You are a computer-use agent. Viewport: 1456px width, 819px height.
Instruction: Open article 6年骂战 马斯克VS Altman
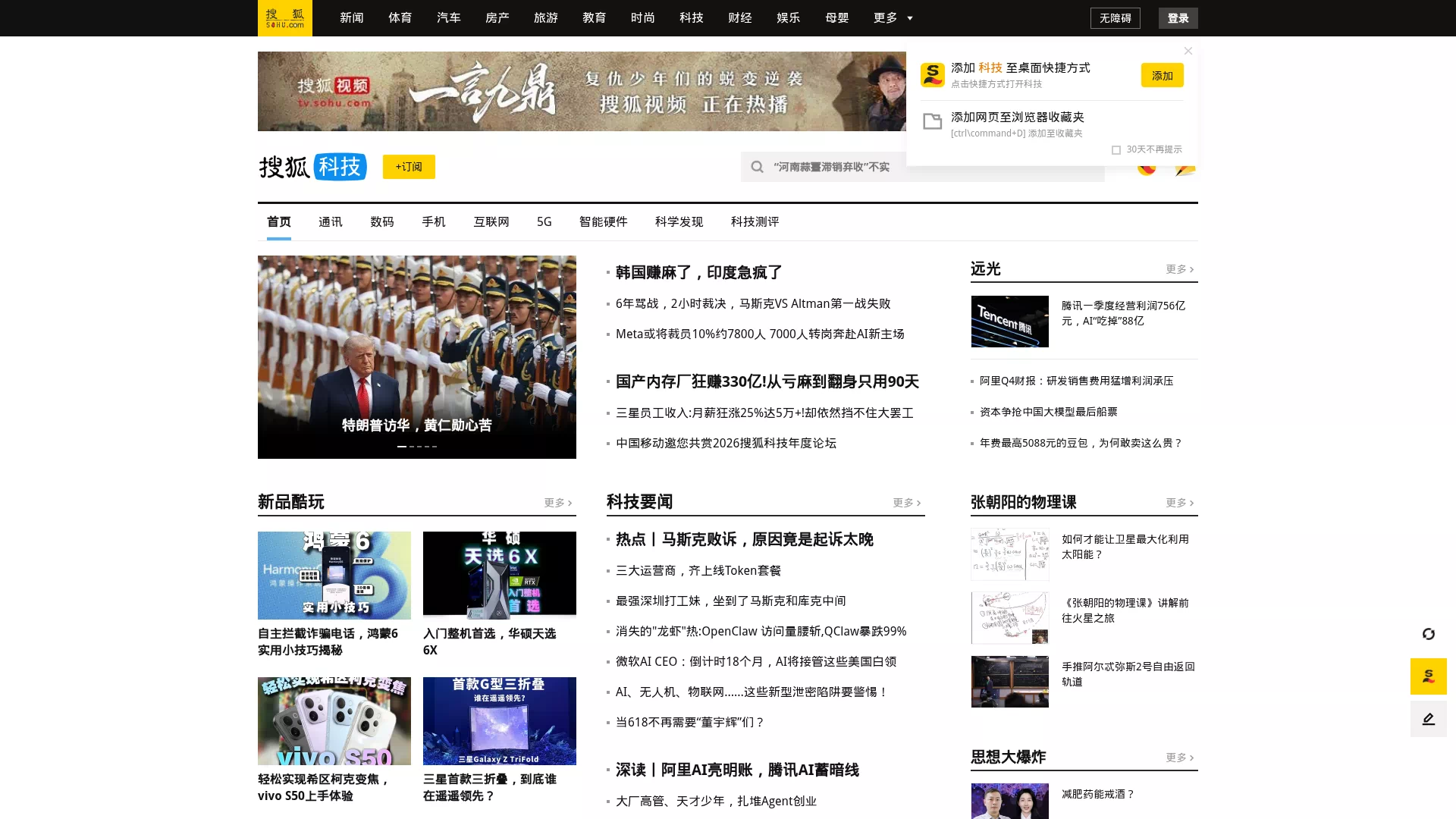tap(753, 303)
